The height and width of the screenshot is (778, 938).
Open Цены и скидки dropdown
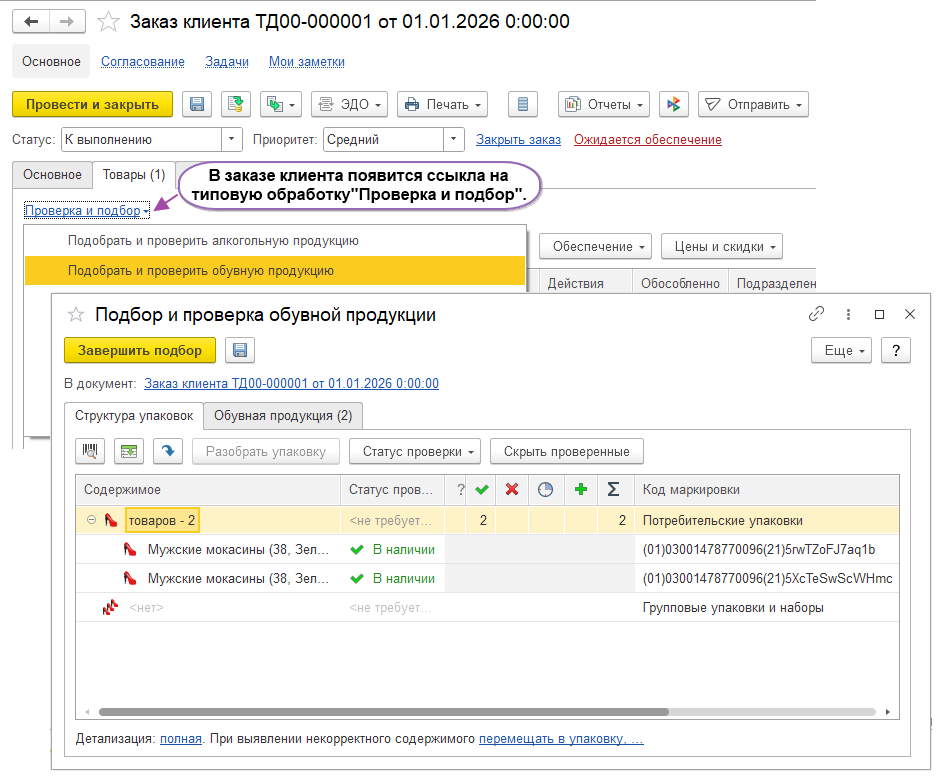coord(721,246)
